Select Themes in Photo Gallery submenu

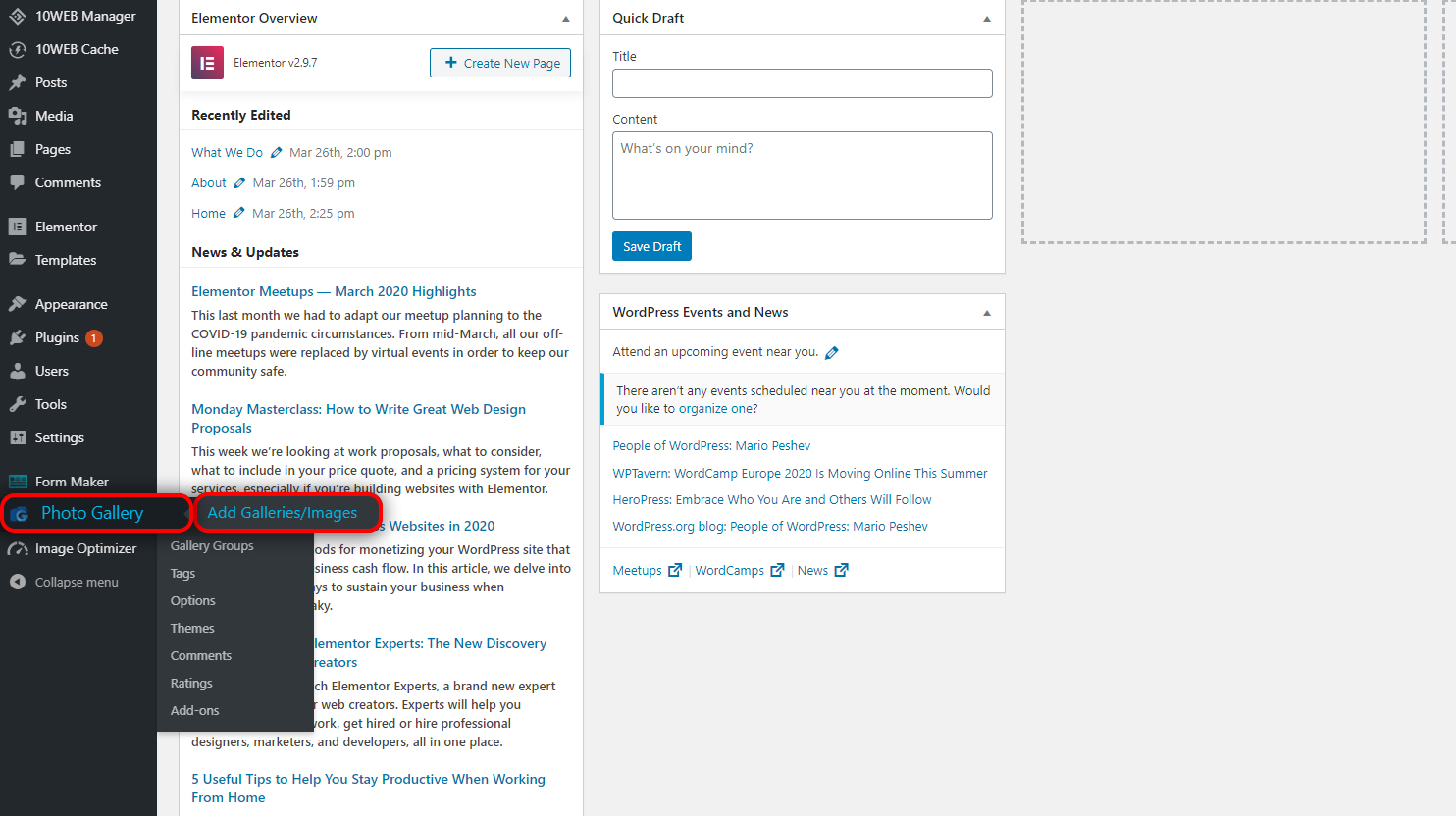192,628
